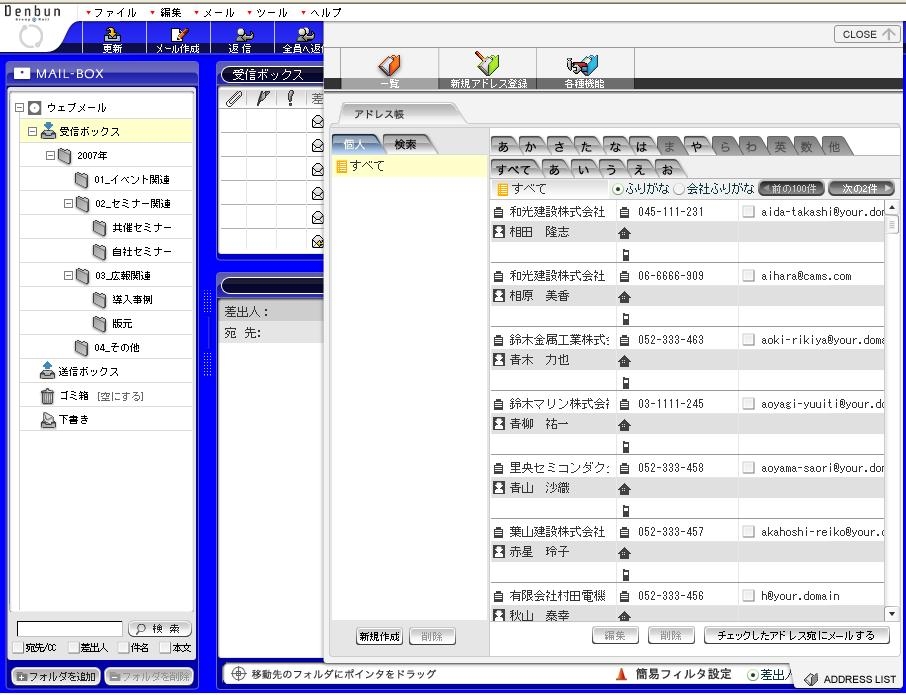The width and height of the screenshot is (906, 695).
Task: Click address list scrollbar up arrow
Action: tap(892, 207)
